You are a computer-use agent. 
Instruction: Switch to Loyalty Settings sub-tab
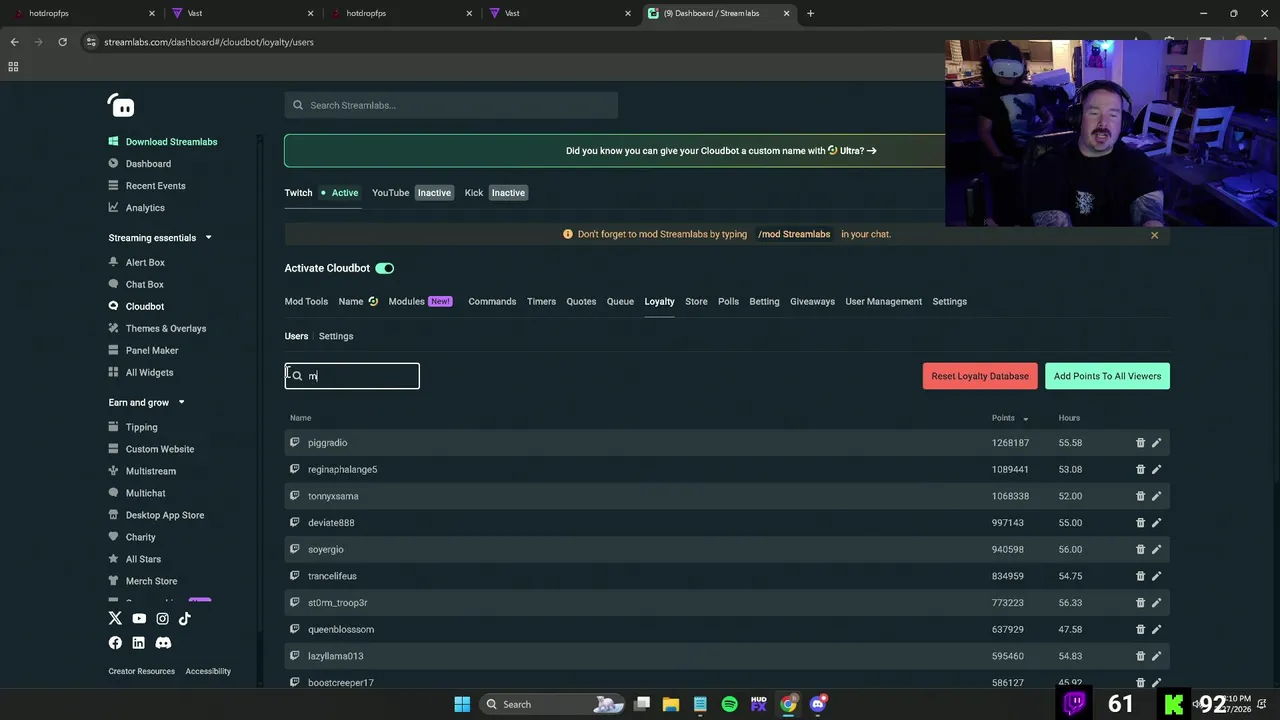(x=336, y=336)
